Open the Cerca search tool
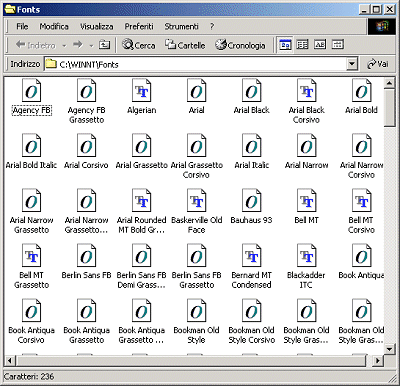Screen dimensions: 400x386 coord(139,45)
